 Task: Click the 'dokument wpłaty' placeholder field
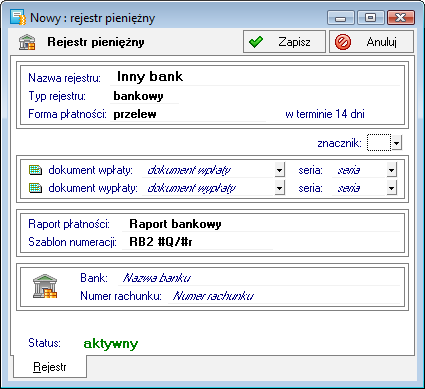[x=209, y=170]
